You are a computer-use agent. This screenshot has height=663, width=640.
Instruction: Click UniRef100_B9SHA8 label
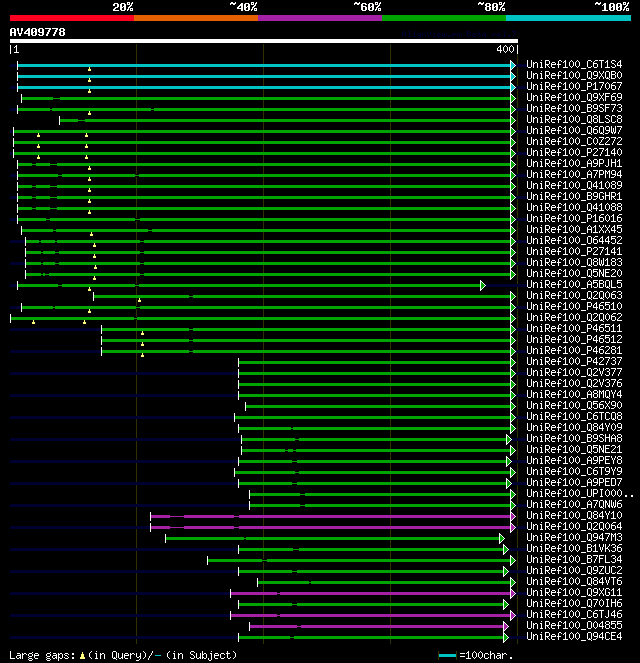pos(574,438)
